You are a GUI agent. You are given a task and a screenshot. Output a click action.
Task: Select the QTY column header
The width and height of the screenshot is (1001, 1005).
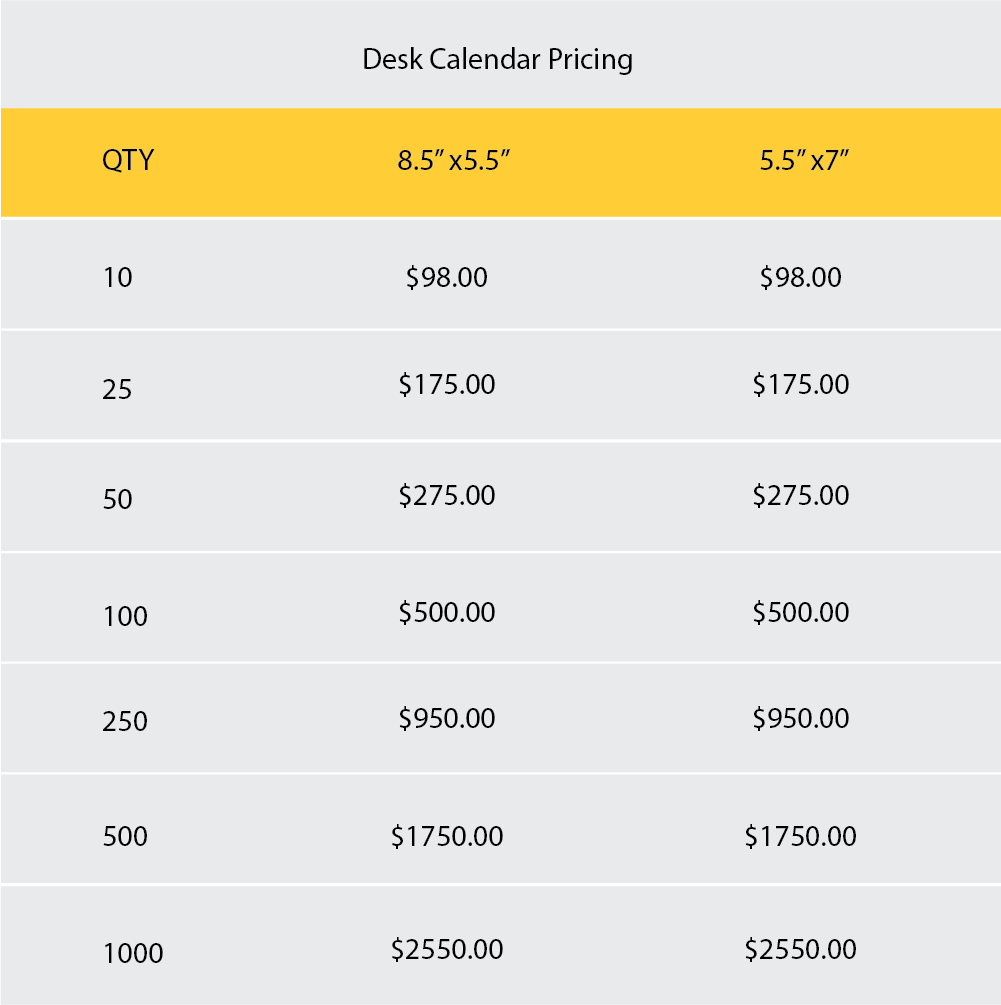coord(128,160)
